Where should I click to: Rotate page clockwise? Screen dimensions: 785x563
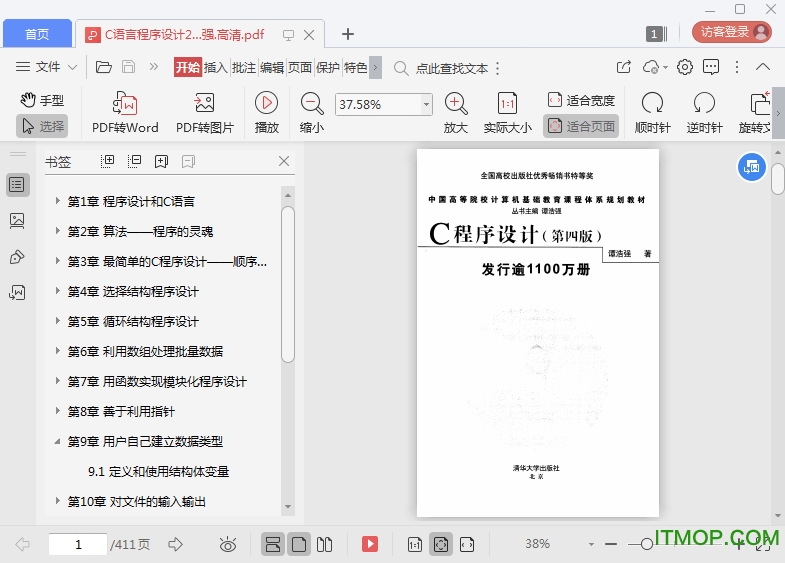[652, 113]
